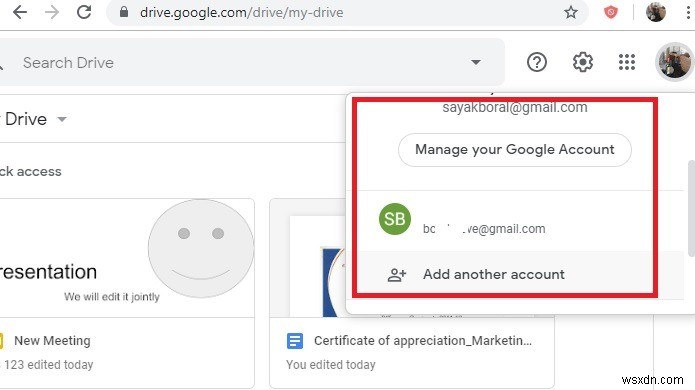The width and height of the screenshot is (695, 390).
Task: Click the "You edited today" text
Action: (x=331, y=365)
